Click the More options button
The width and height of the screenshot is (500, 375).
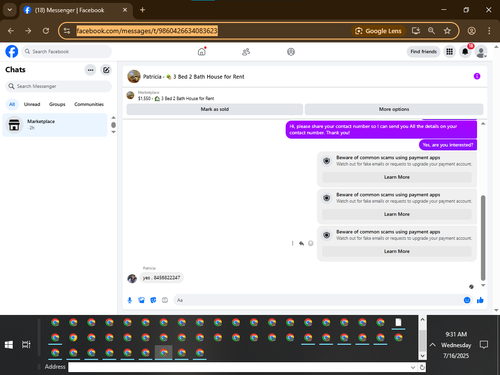click(394, 109)
